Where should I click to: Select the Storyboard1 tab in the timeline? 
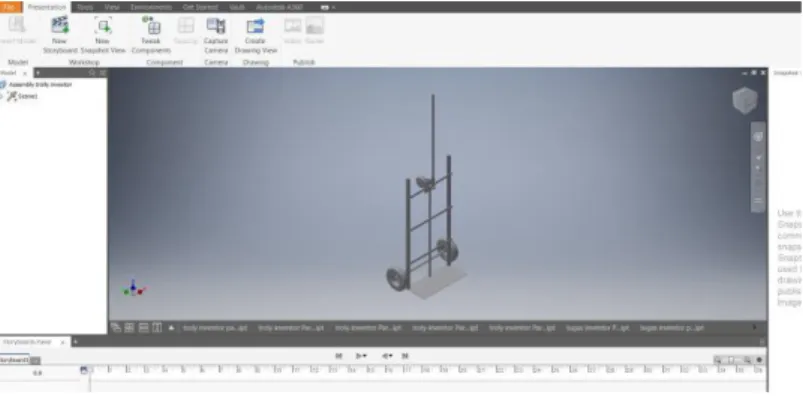click(x=14, y=360)
